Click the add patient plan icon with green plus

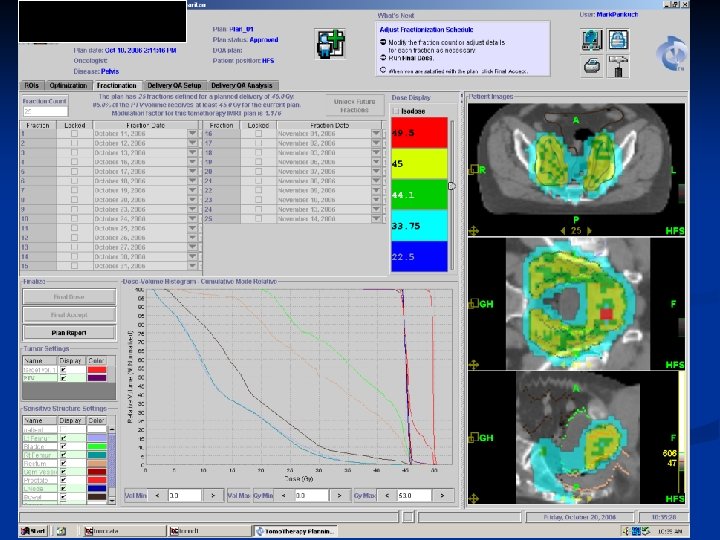click(330, 44)
